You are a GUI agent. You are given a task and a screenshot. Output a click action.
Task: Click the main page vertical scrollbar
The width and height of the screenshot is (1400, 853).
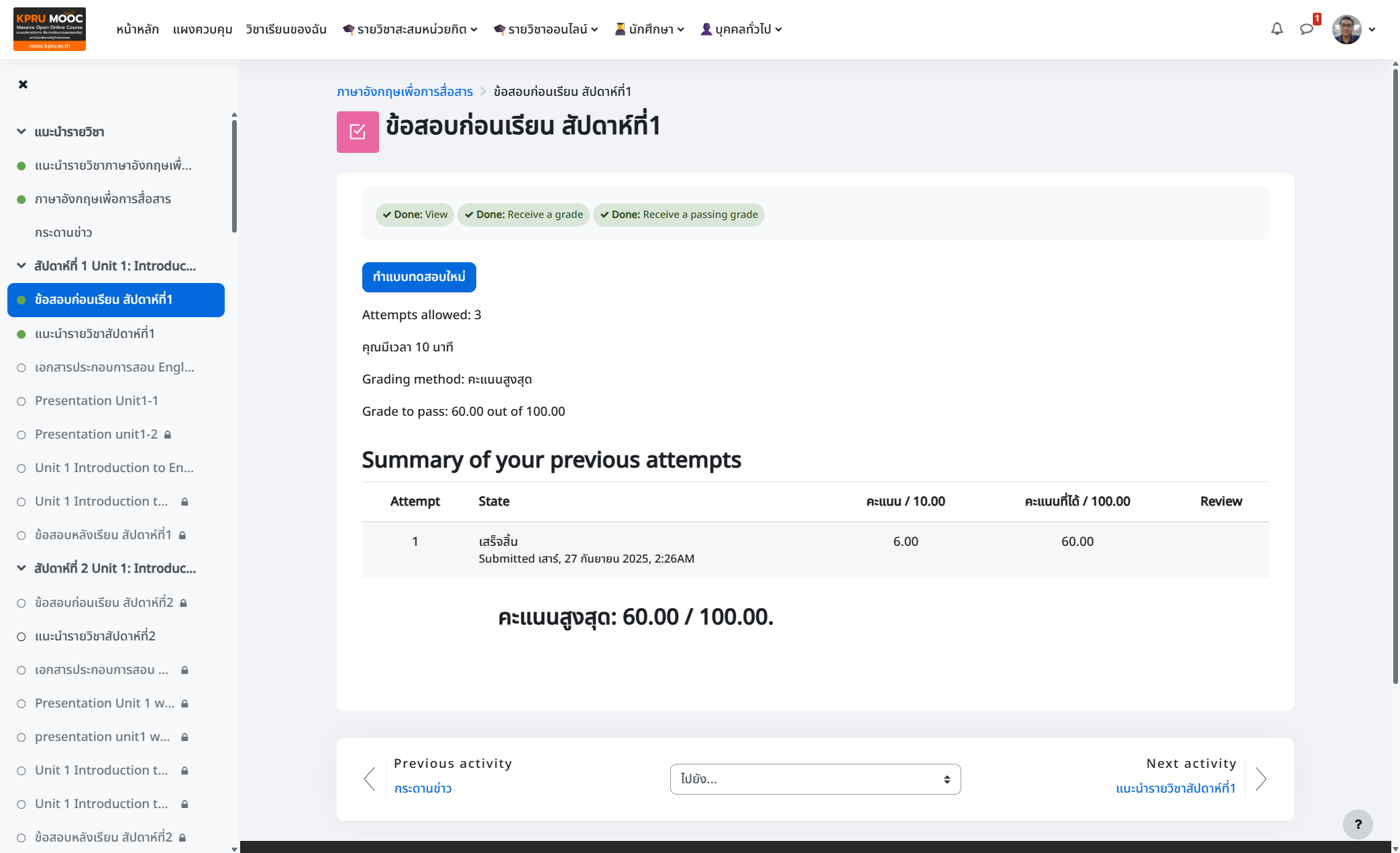tap(1395, 376)
